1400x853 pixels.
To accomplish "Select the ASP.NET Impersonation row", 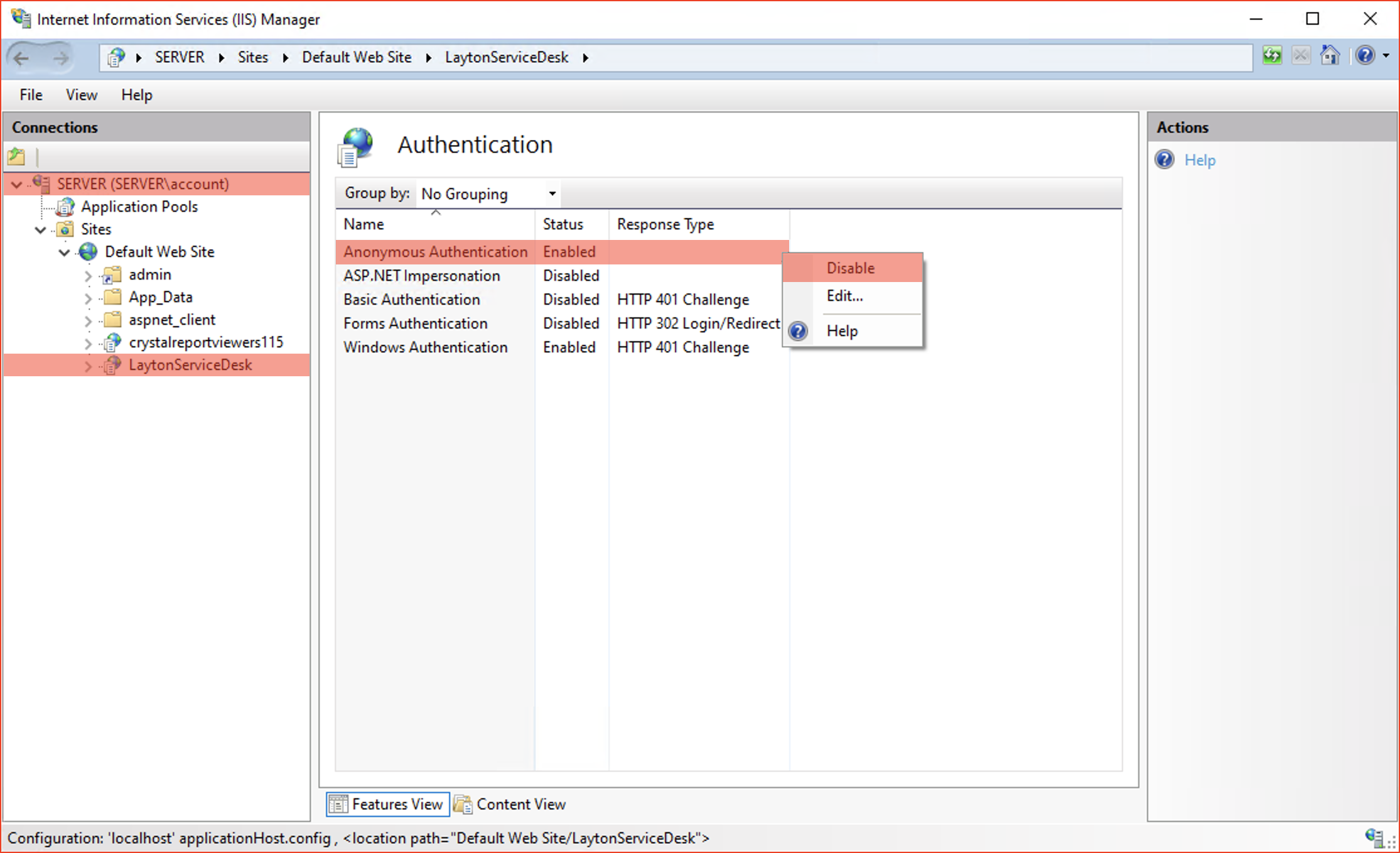I will pos(562,276).
